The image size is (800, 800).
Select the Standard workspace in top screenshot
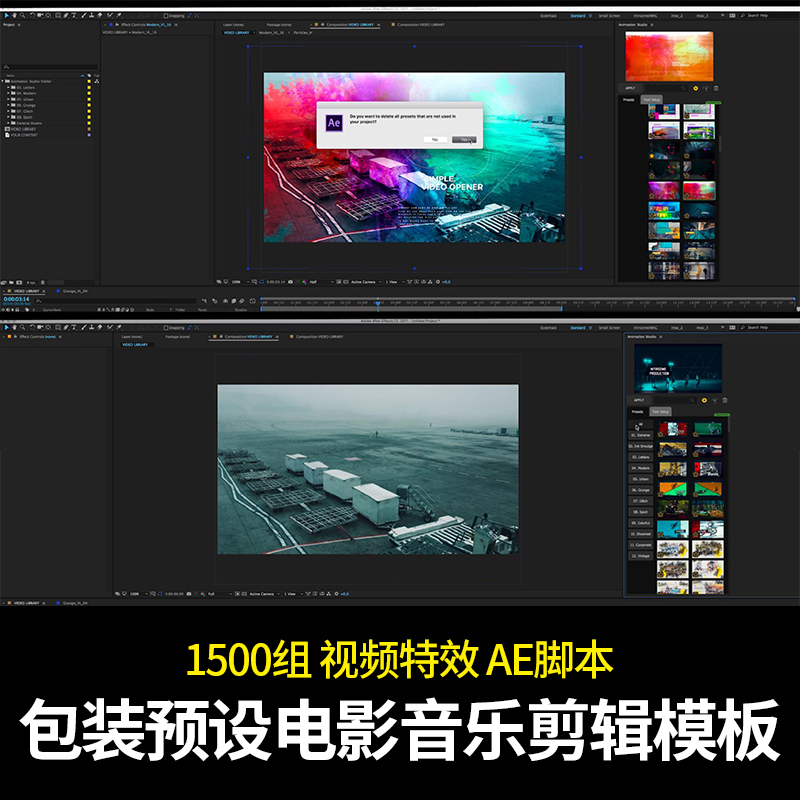[578, 16]
